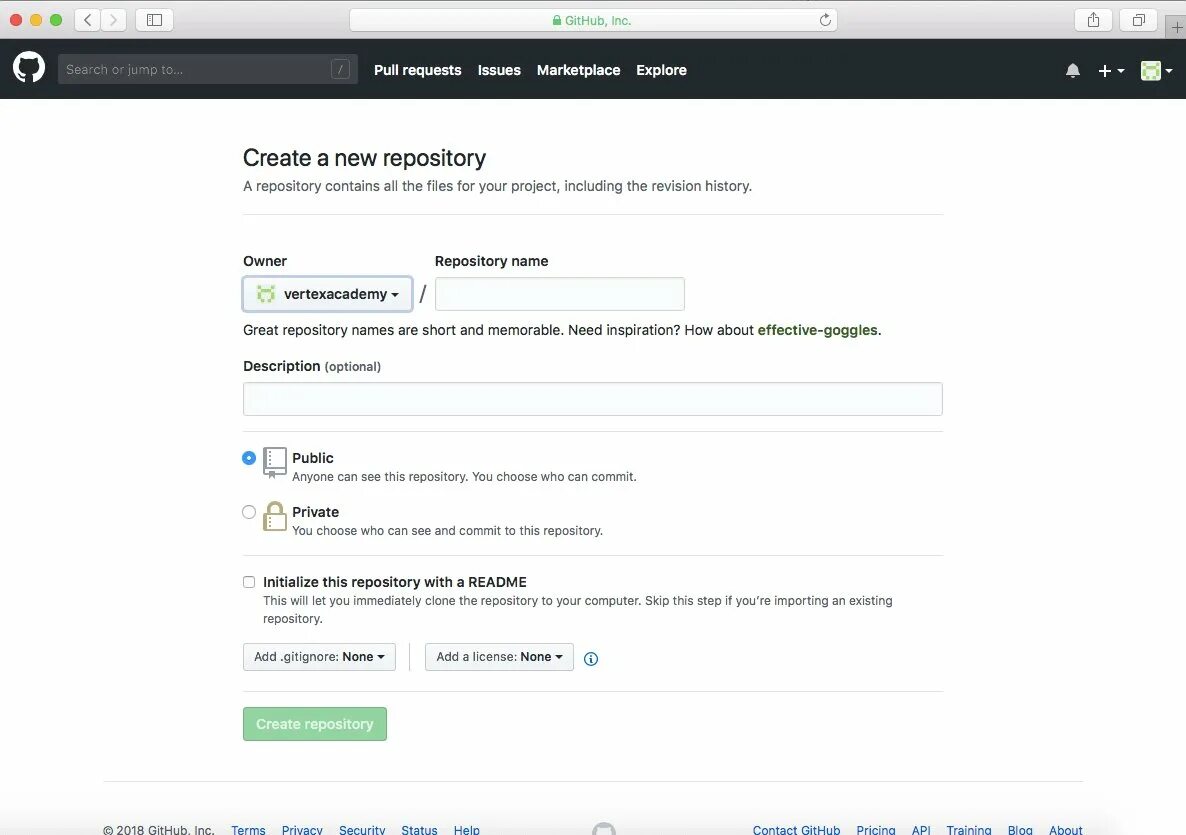Open Contact GitHub footer link
Image resolution: width=1186 pixels, height=835 pixels.
click(x=796, y=830)
